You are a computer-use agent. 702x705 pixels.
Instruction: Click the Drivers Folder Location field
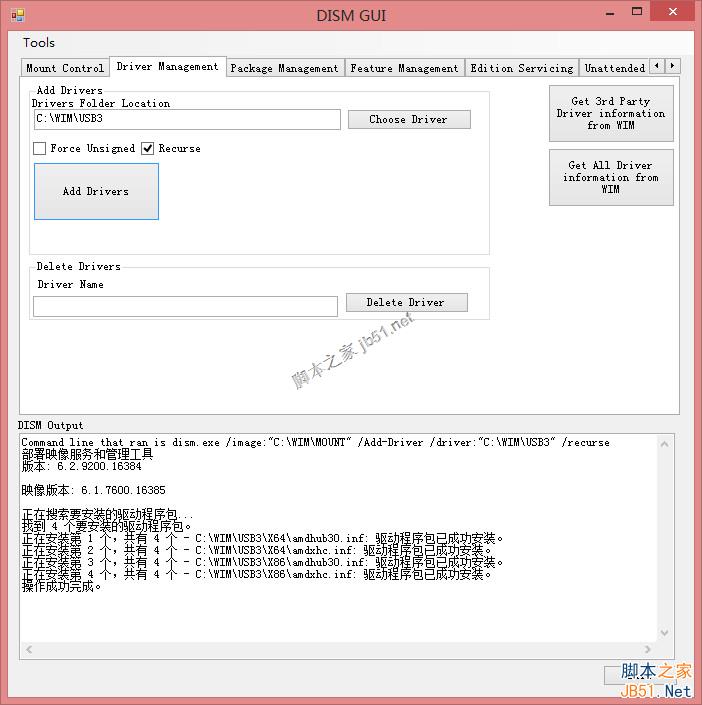[x=187, y=119]
